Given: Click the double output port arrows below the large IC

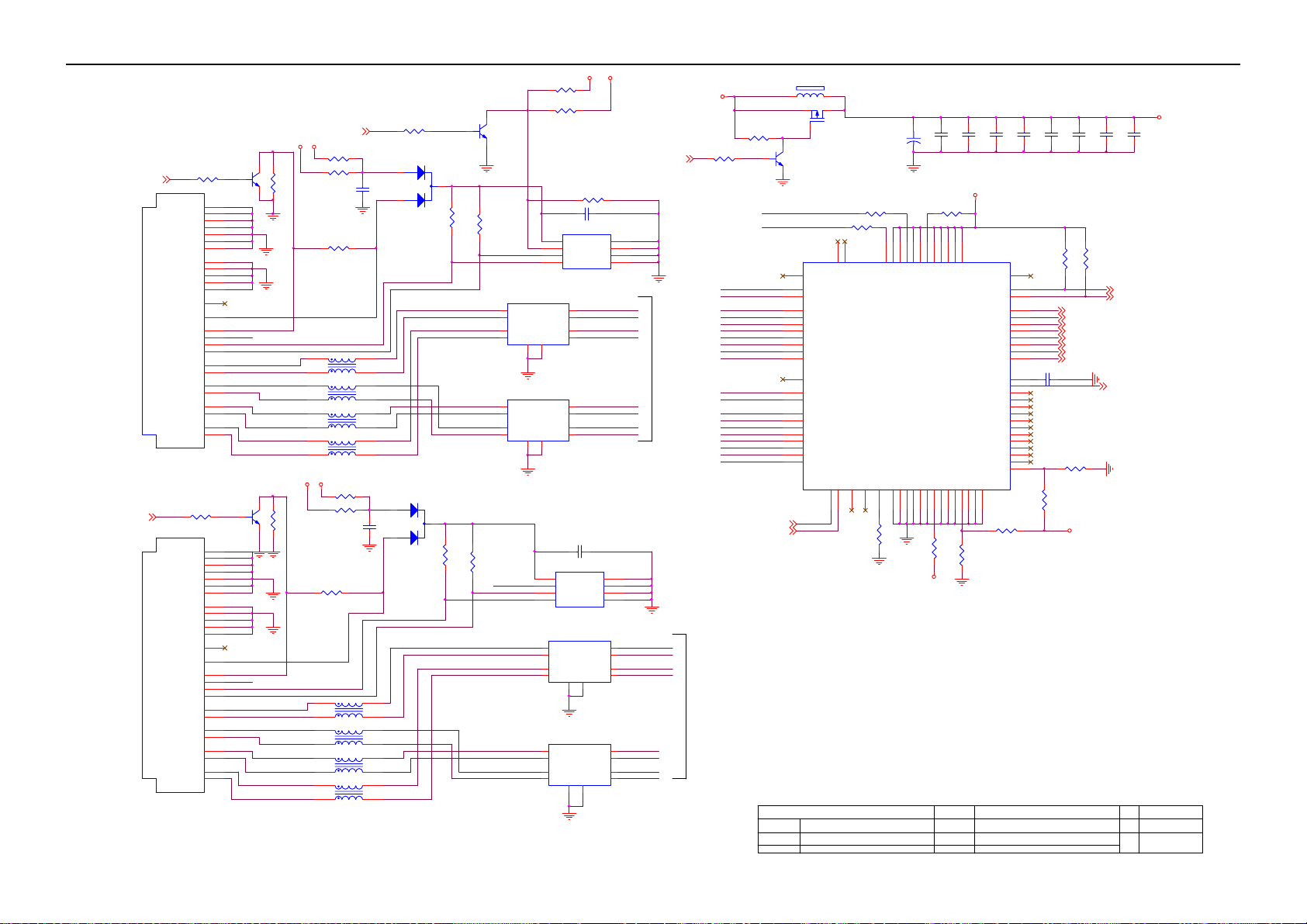Looking at the screenshot, I should [x=794, y=527].
